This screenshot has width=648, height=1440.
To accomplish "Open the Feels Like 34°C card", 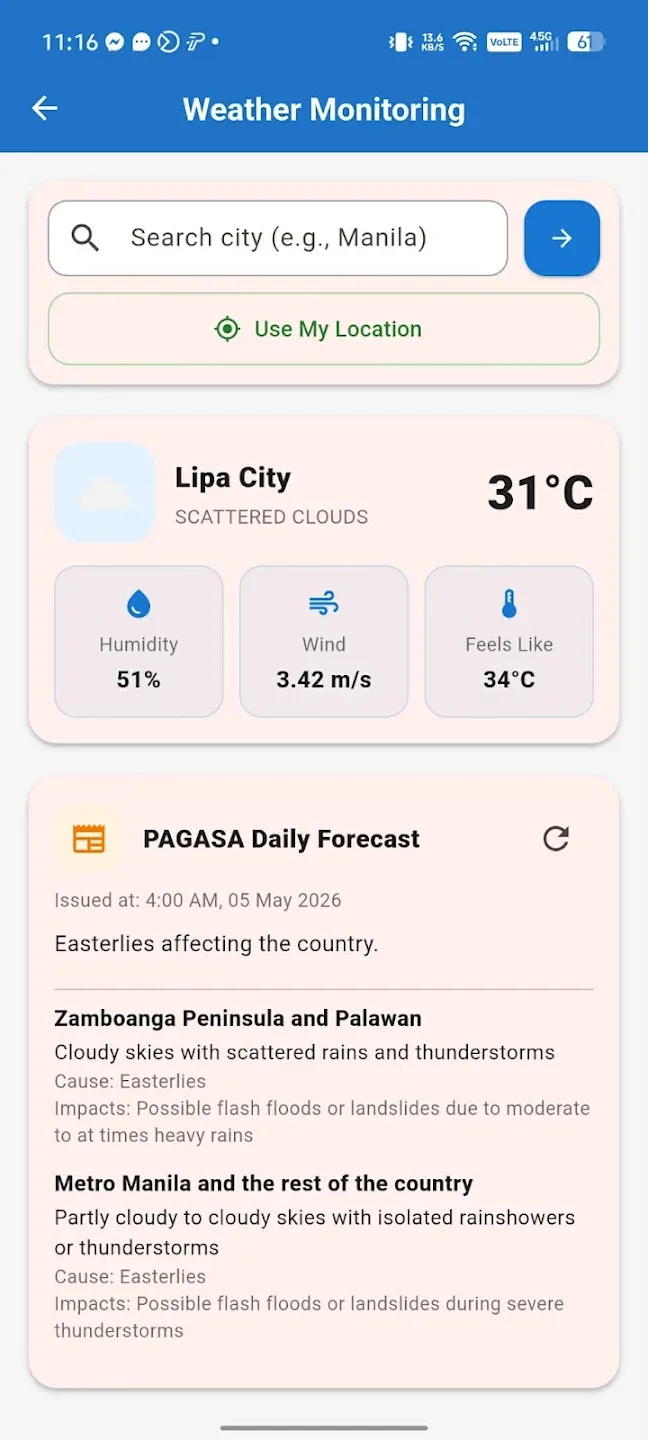I will pyautogui.click(x=509, y=642).
